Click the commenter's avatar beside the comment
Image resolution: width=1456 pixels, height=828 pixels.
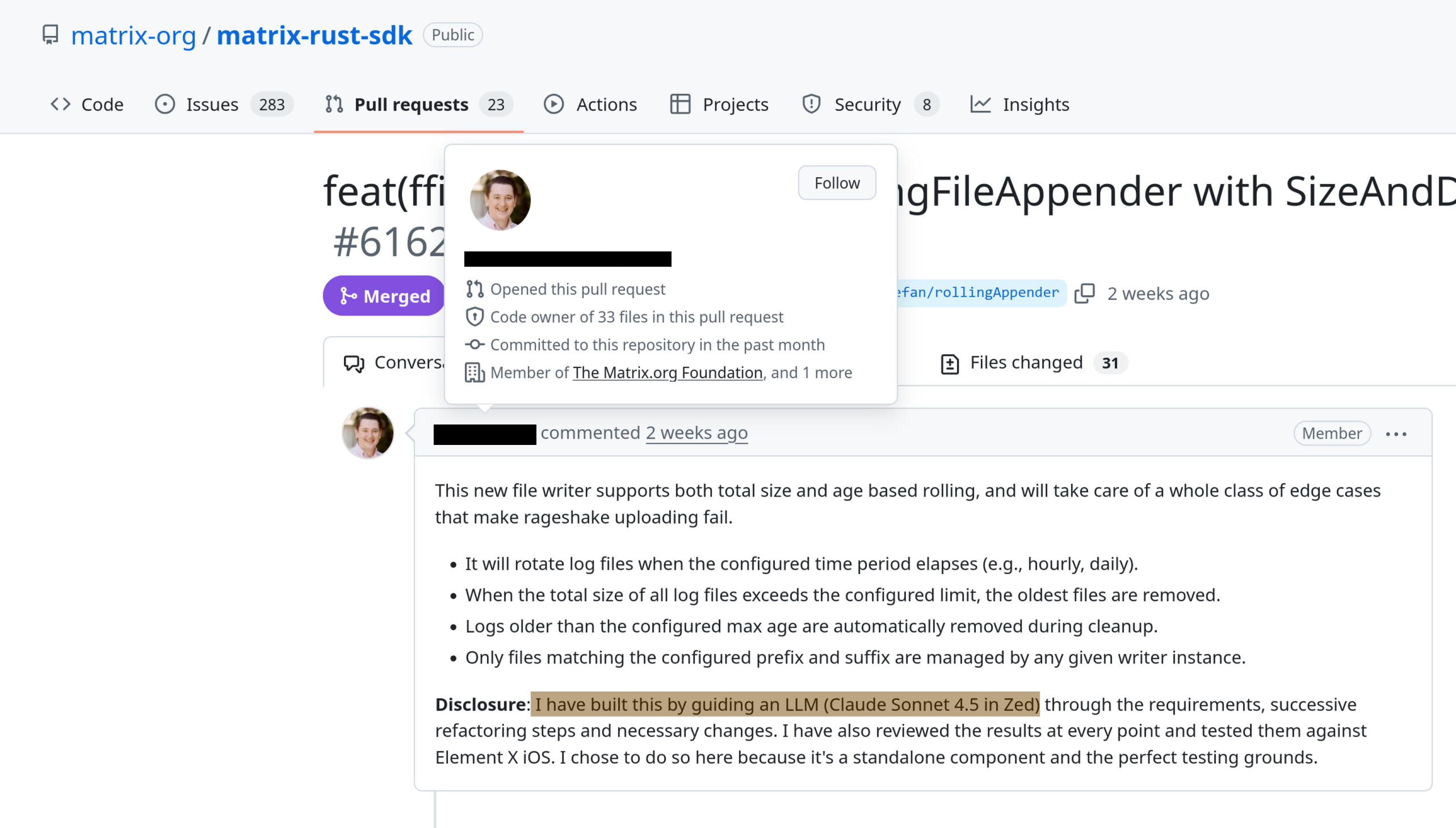pos(368,434)
